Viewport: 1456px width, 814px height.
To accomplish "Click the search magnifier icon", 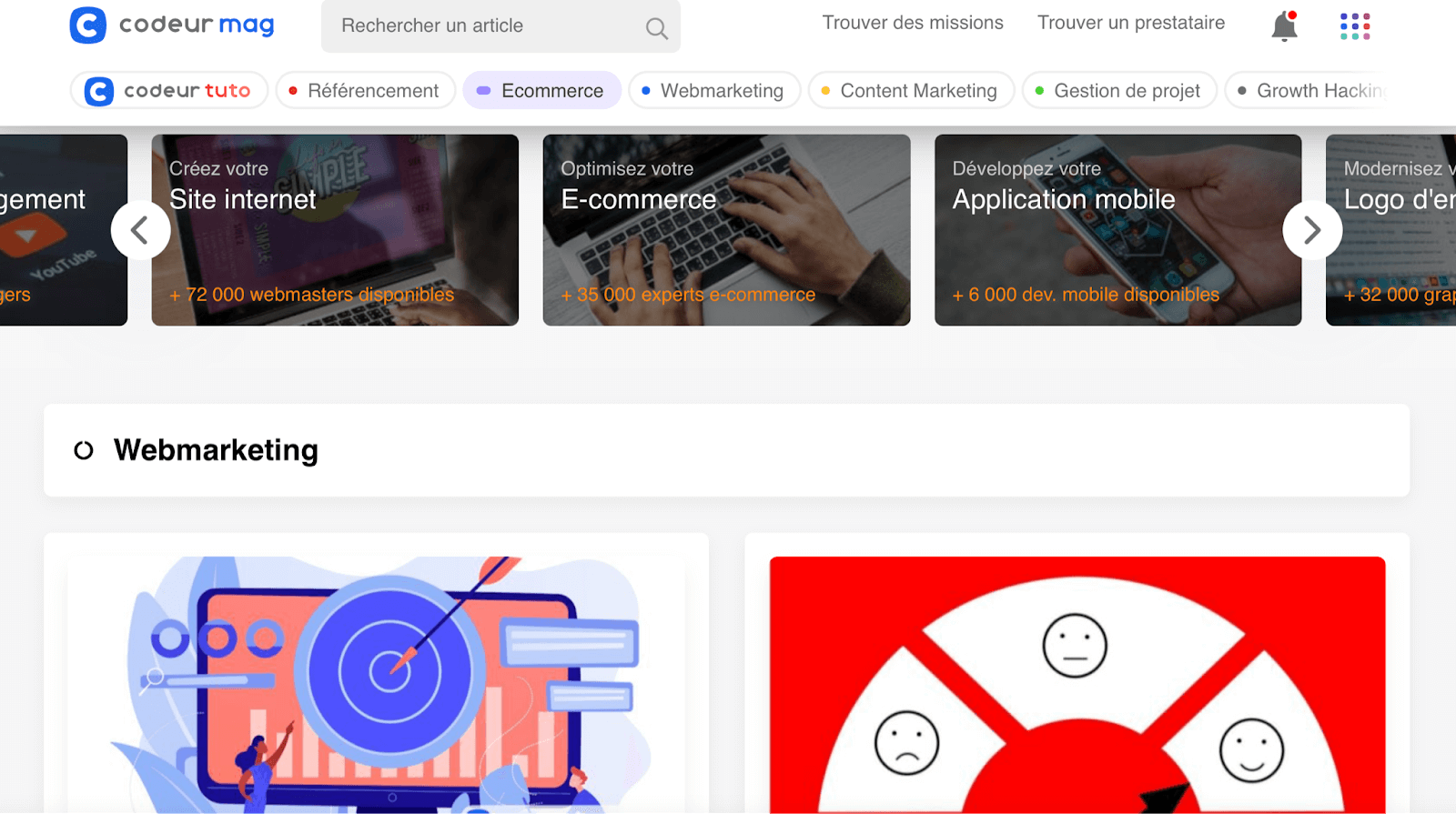I will (656, 28).
